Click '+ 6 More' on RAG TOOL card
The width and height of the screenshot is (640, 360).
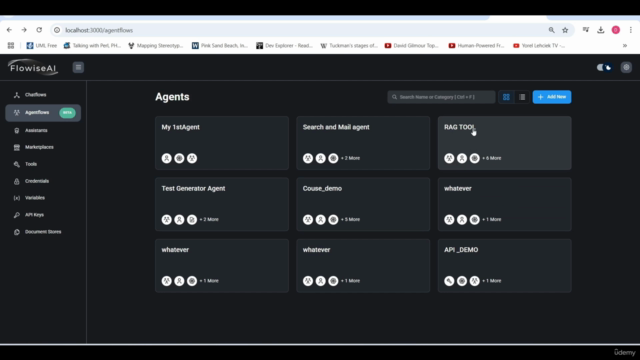click(x=491, y=158)
